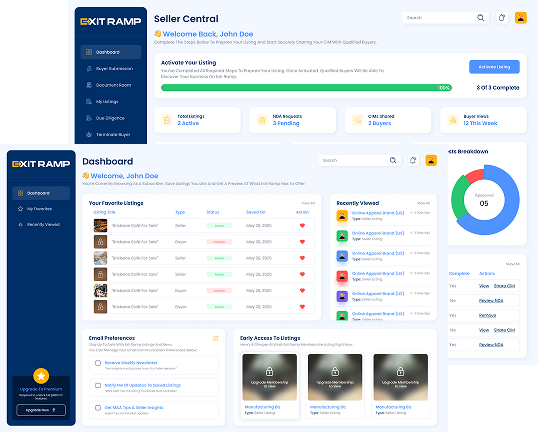Image resolution: width=538 pixels, height=432 pixels.
Task: Click View All above the Seller Central actions table
Action: [x=513, y=264]
